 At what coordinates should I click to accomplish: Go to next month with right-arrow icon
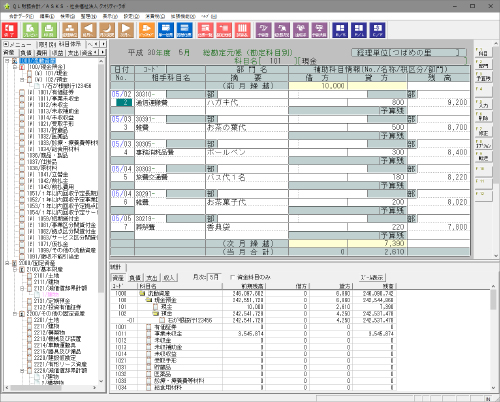point(126,30)
